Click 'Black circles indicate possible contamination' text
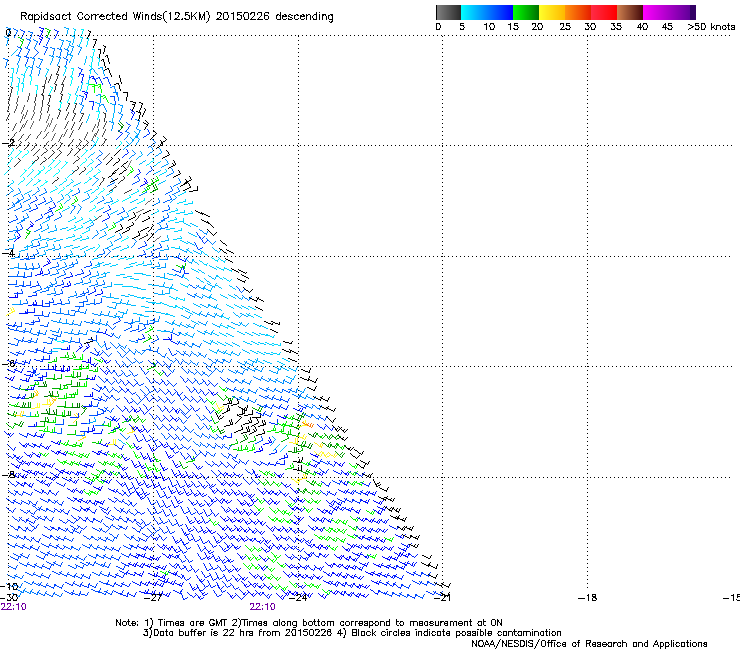 pos(456,633)
